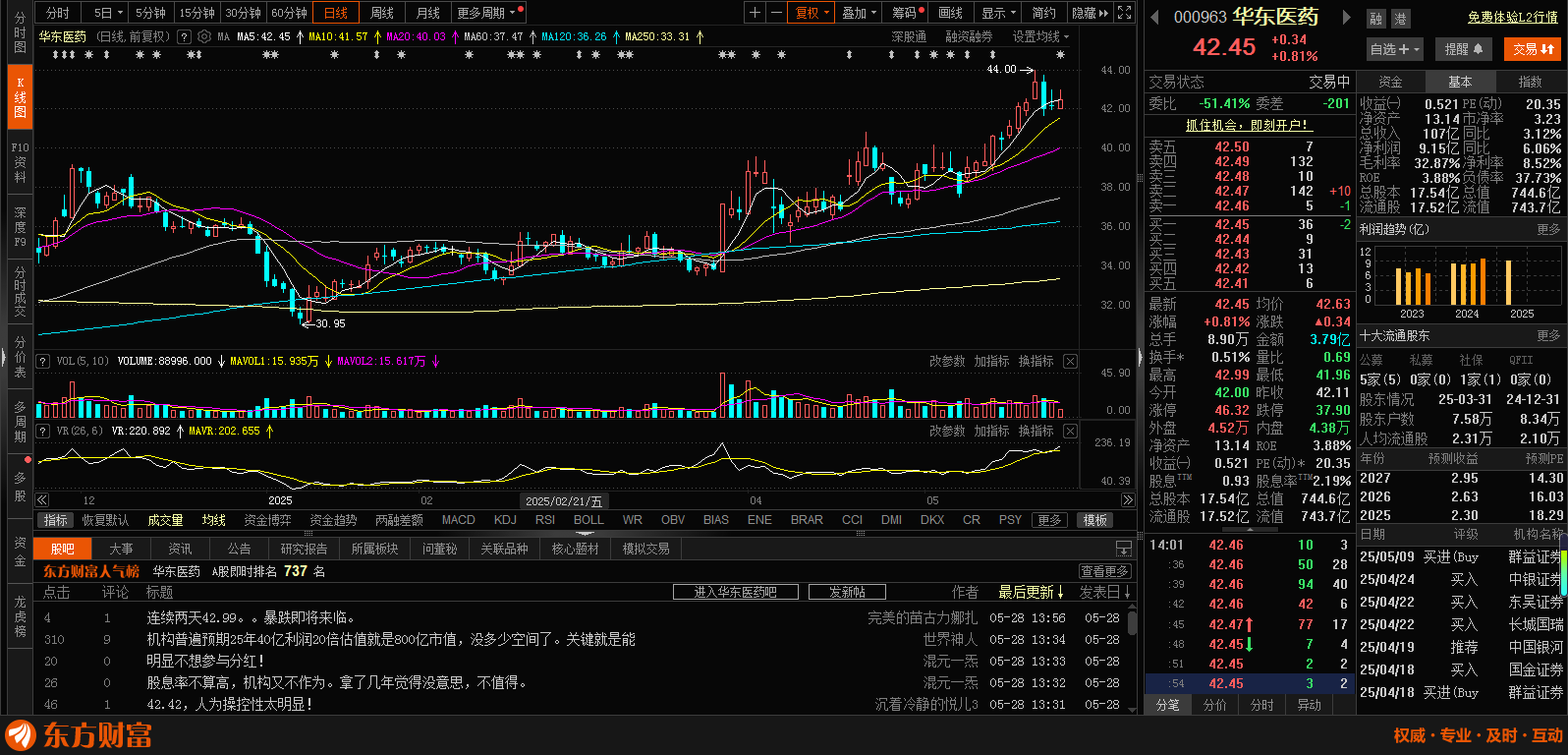Toggle the 成交量 indicator
Image resolution: width=1568 pixels, height=755 pixels.
pos(165,520)
